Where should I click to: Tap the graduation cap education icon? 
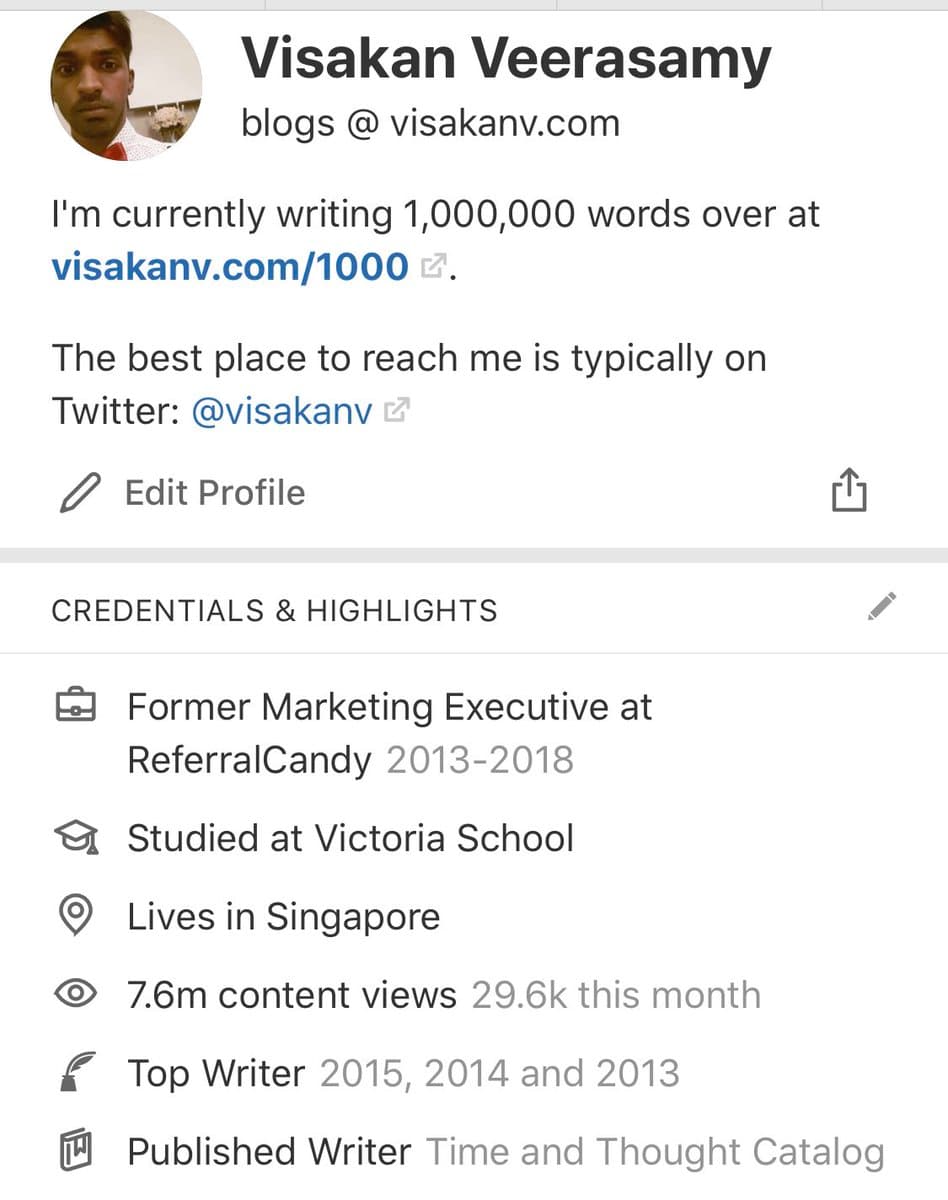[x=75, y=838]
